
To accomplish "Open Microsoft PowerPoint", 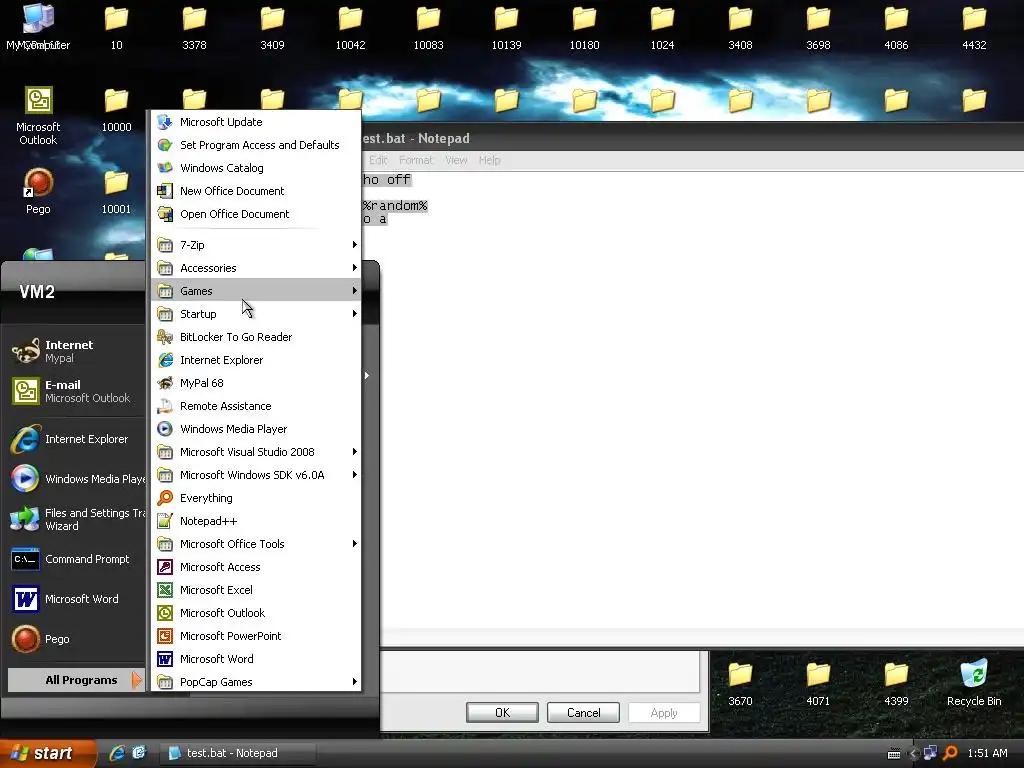I will tap(256, 635).
